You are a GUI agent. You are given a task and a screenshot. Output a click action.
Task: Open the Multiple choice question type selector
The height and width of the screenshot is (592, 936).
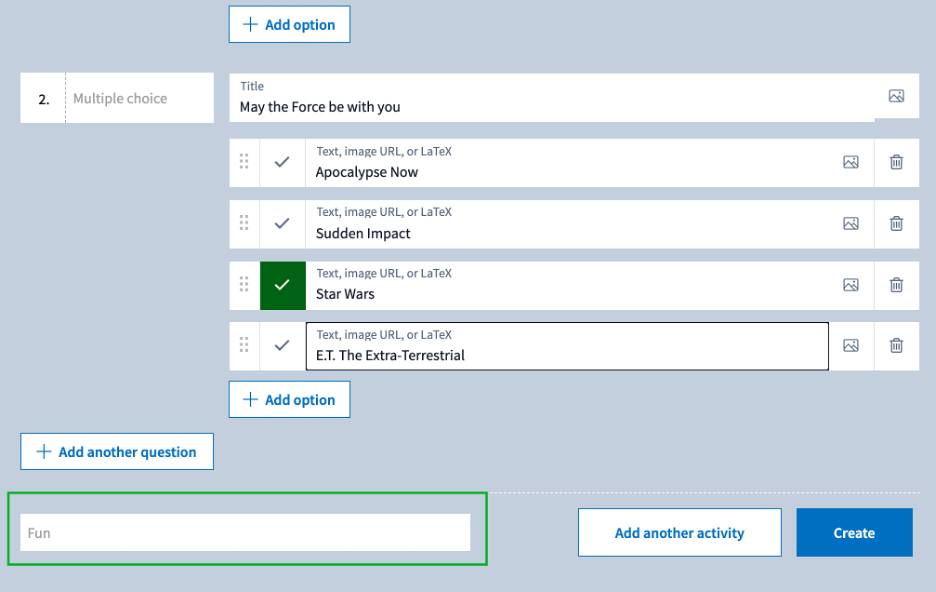click(139, 98)
